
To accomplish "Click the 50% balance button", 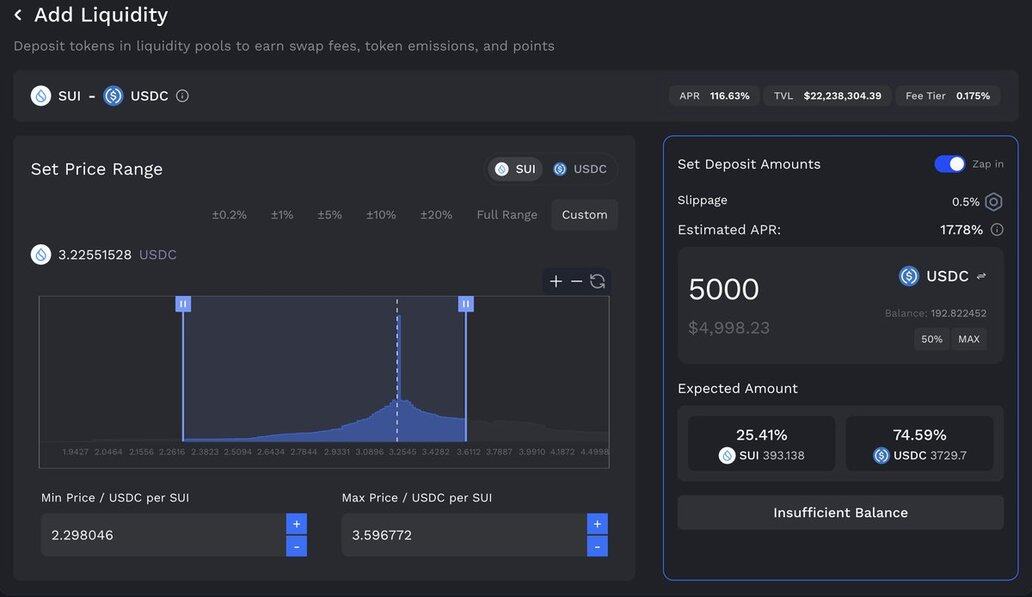I will click(x=931, y=339).
